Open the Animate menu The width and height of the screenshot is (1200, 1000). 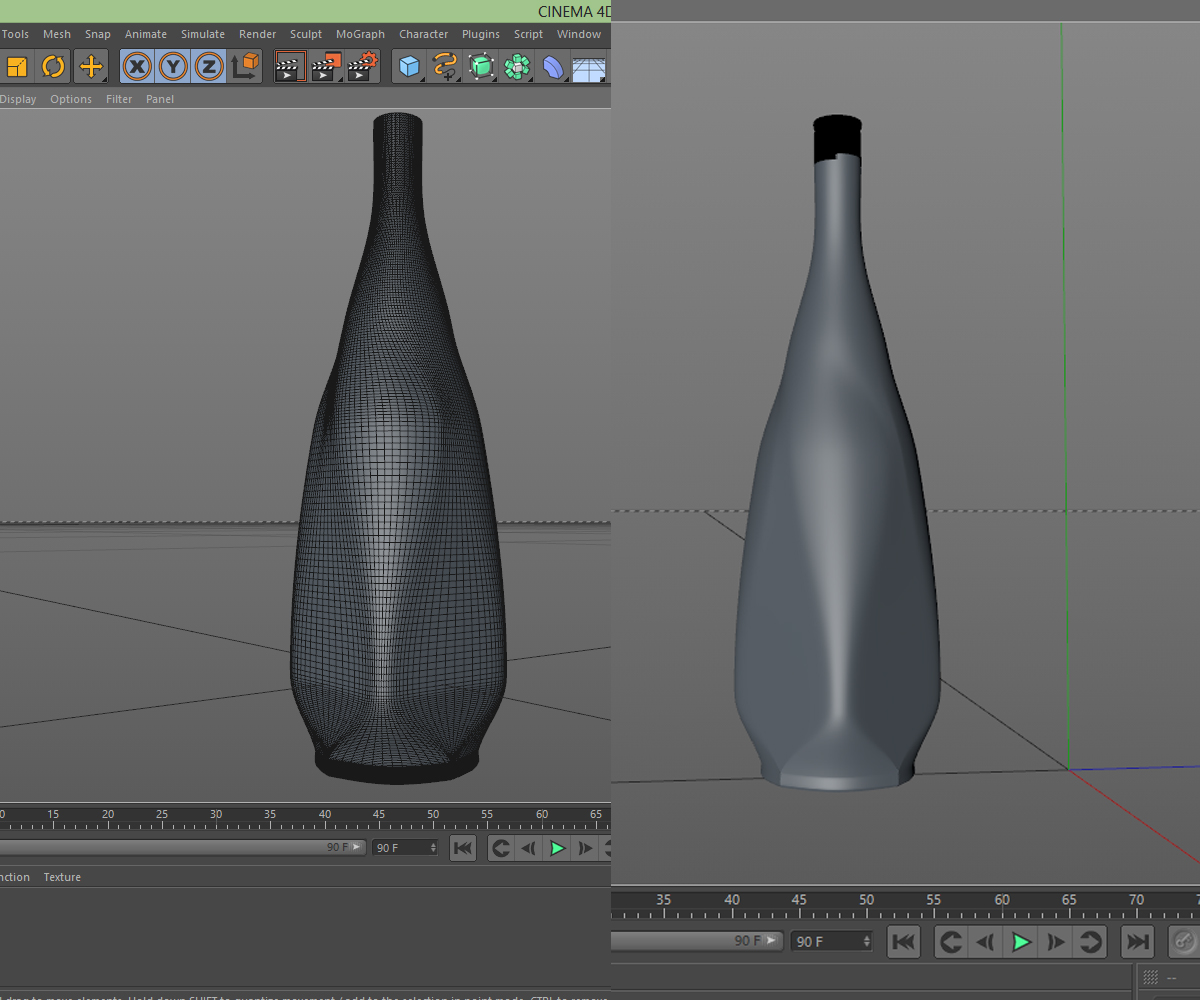(x=146, y=34)
